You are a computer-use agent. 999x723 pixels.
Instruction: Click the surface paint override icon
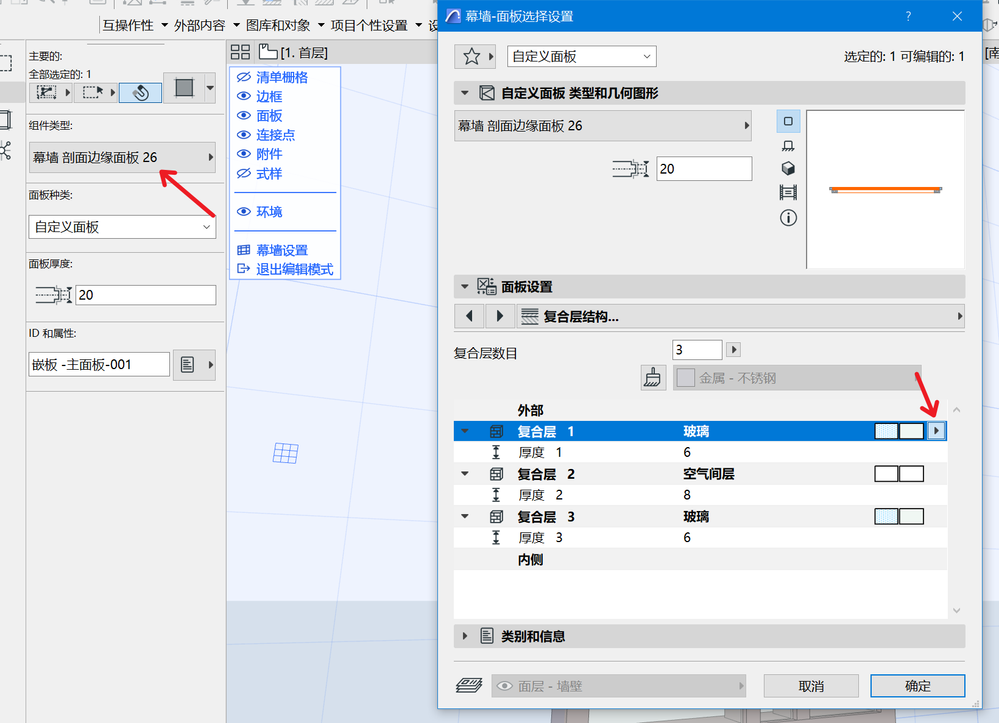point(653,378)
